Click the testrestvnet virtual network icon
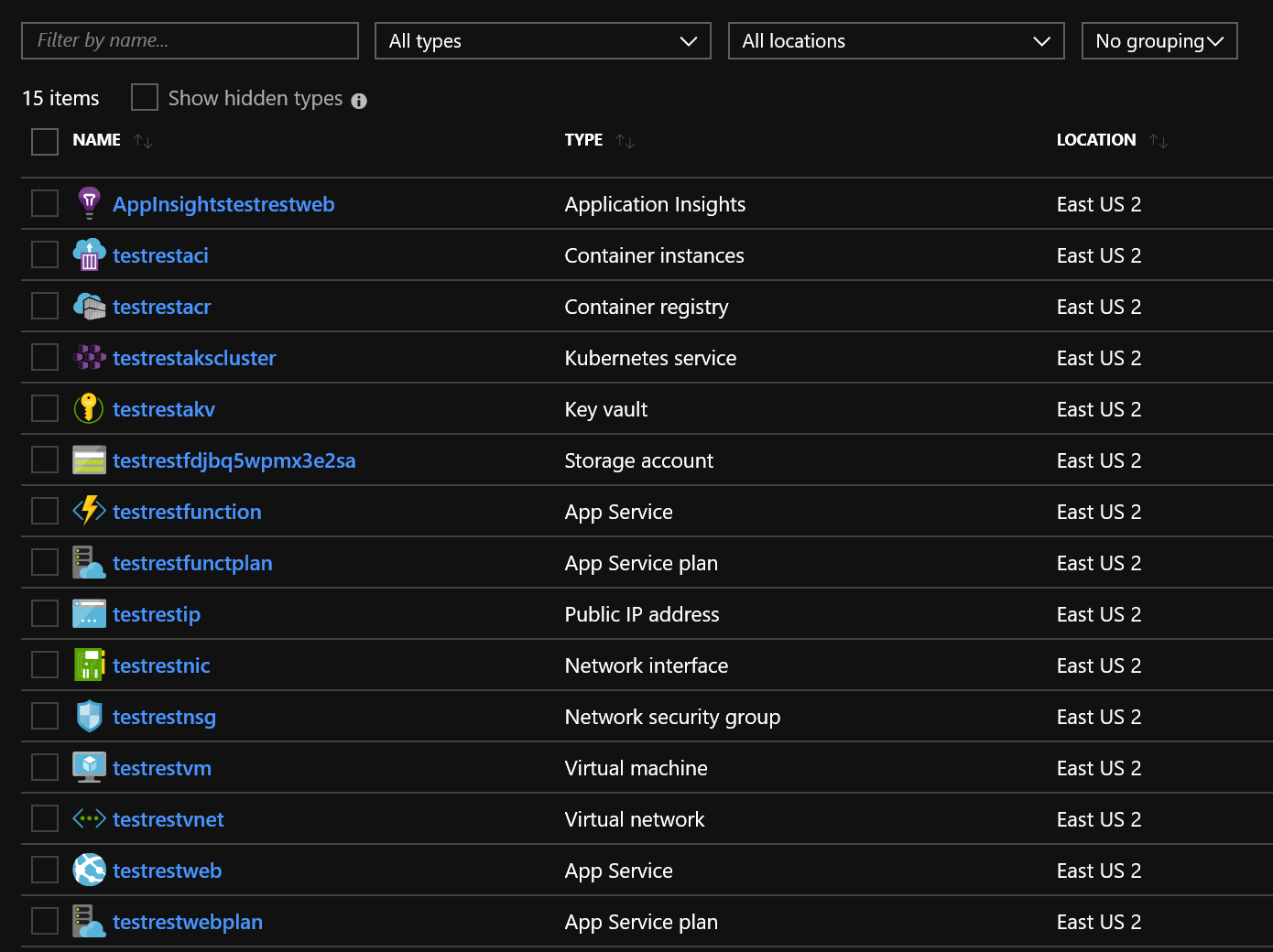Viewport: 1273px width, 952px height. (x=89, y=818)
